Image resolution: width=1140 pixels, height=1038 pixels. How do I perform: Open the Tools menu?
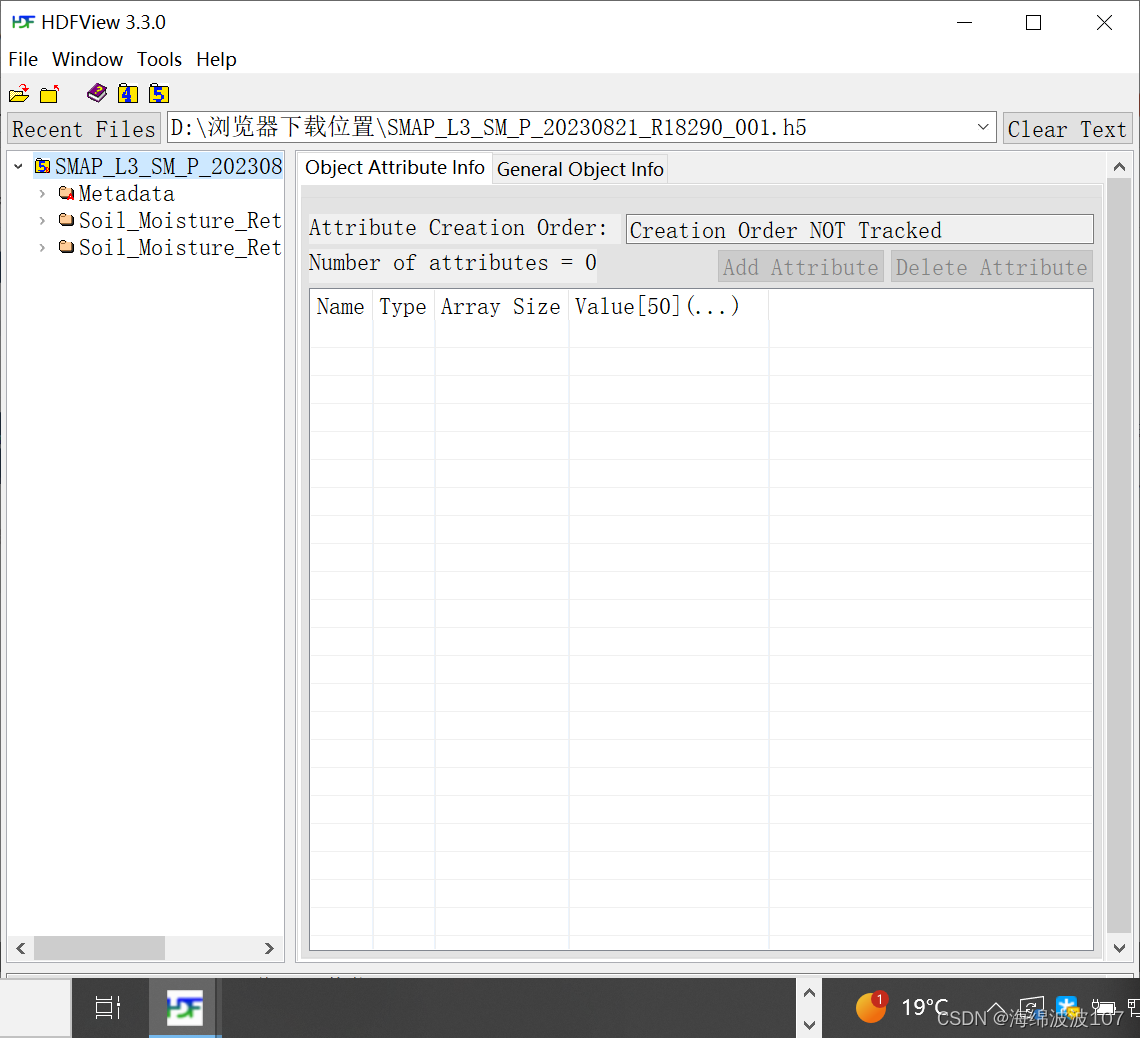[159, 59]
